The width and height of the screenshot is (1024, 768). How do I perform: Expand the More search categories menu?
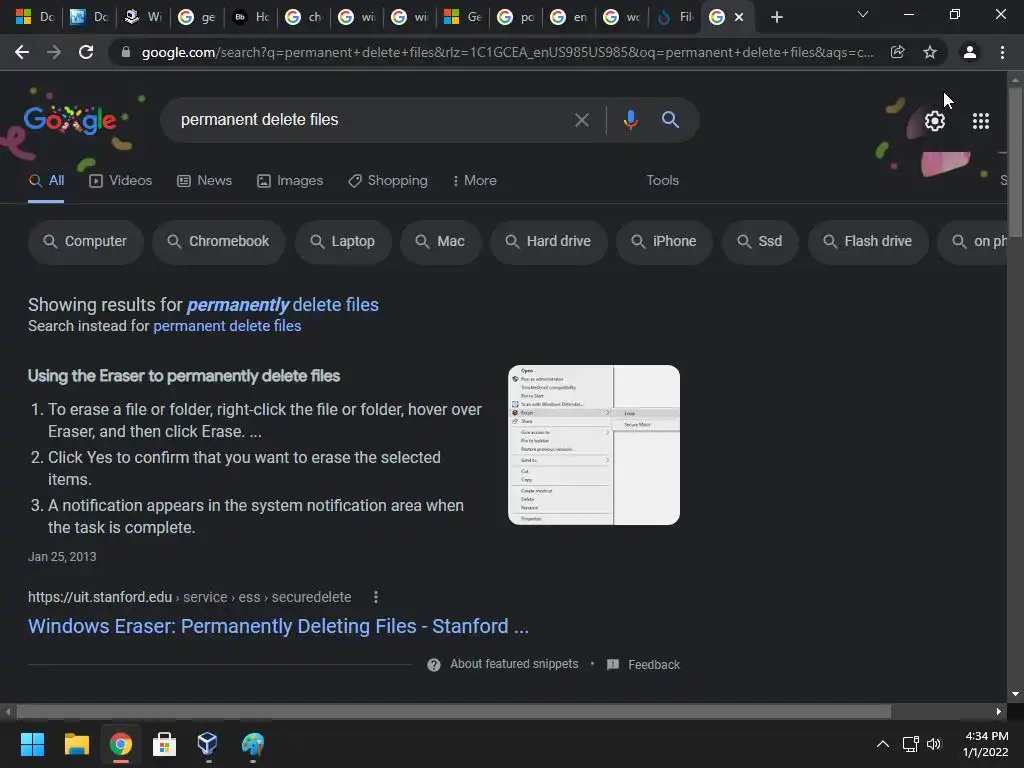[475, 181]
